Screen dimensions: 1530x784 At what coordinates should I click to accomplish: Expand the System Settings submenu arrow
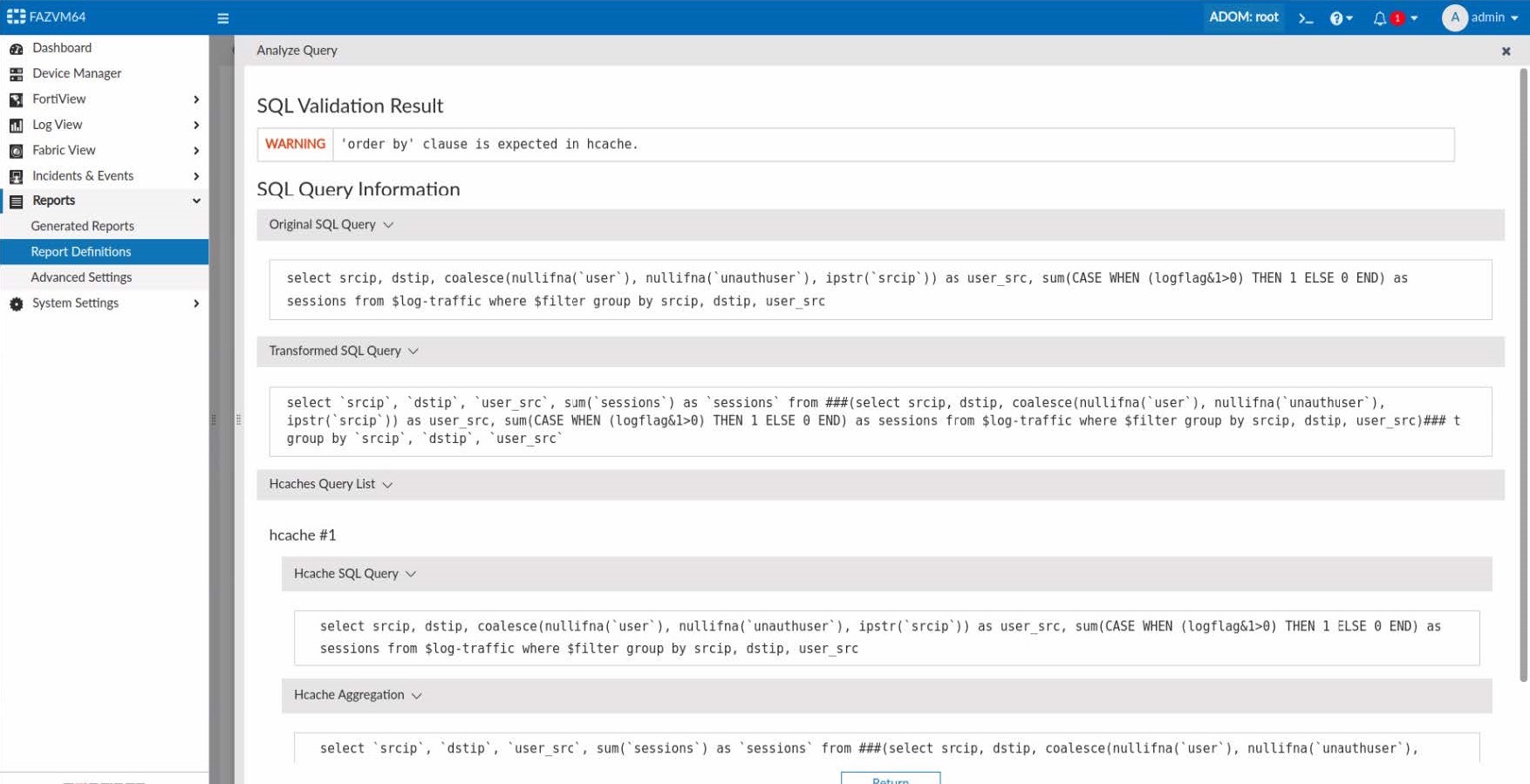click(196, 303)
